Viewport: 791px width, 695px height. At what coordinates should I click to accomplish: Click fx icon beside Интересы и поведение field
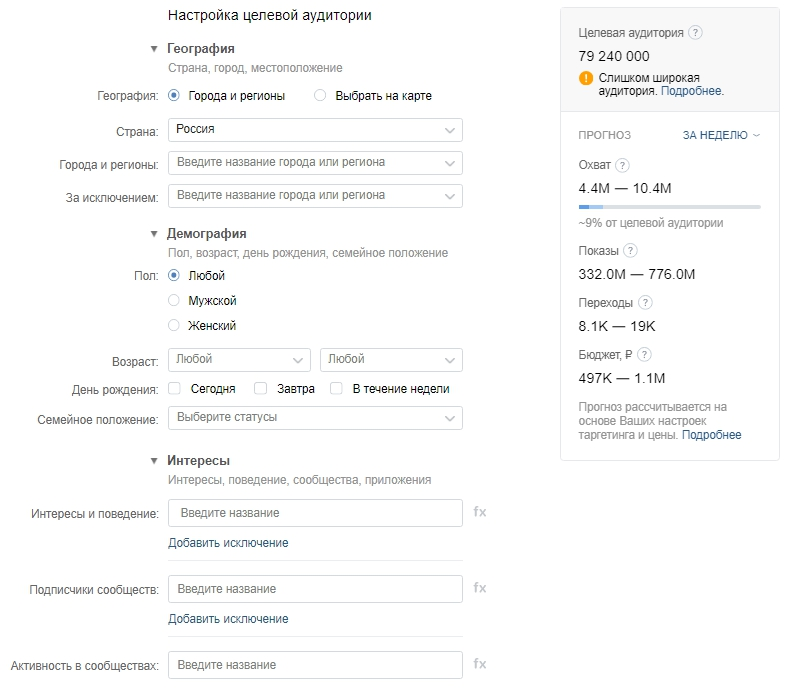click(x=480, y=512)
